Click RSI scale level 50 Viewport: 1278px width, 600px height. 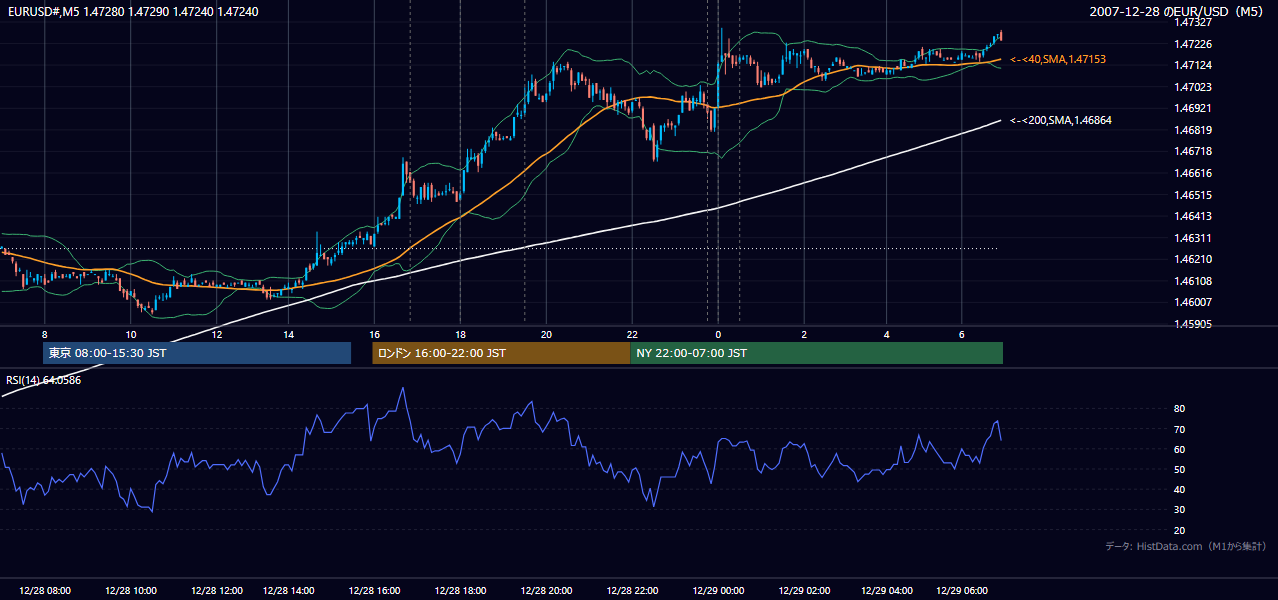pyautogui.click(x=1180, y=469)
